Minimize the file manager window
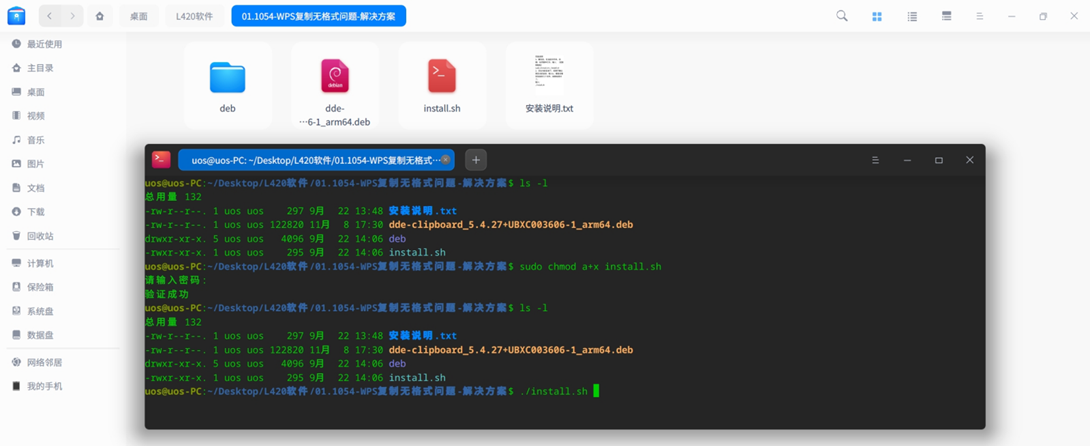1090x446 pixels. 1011,16
